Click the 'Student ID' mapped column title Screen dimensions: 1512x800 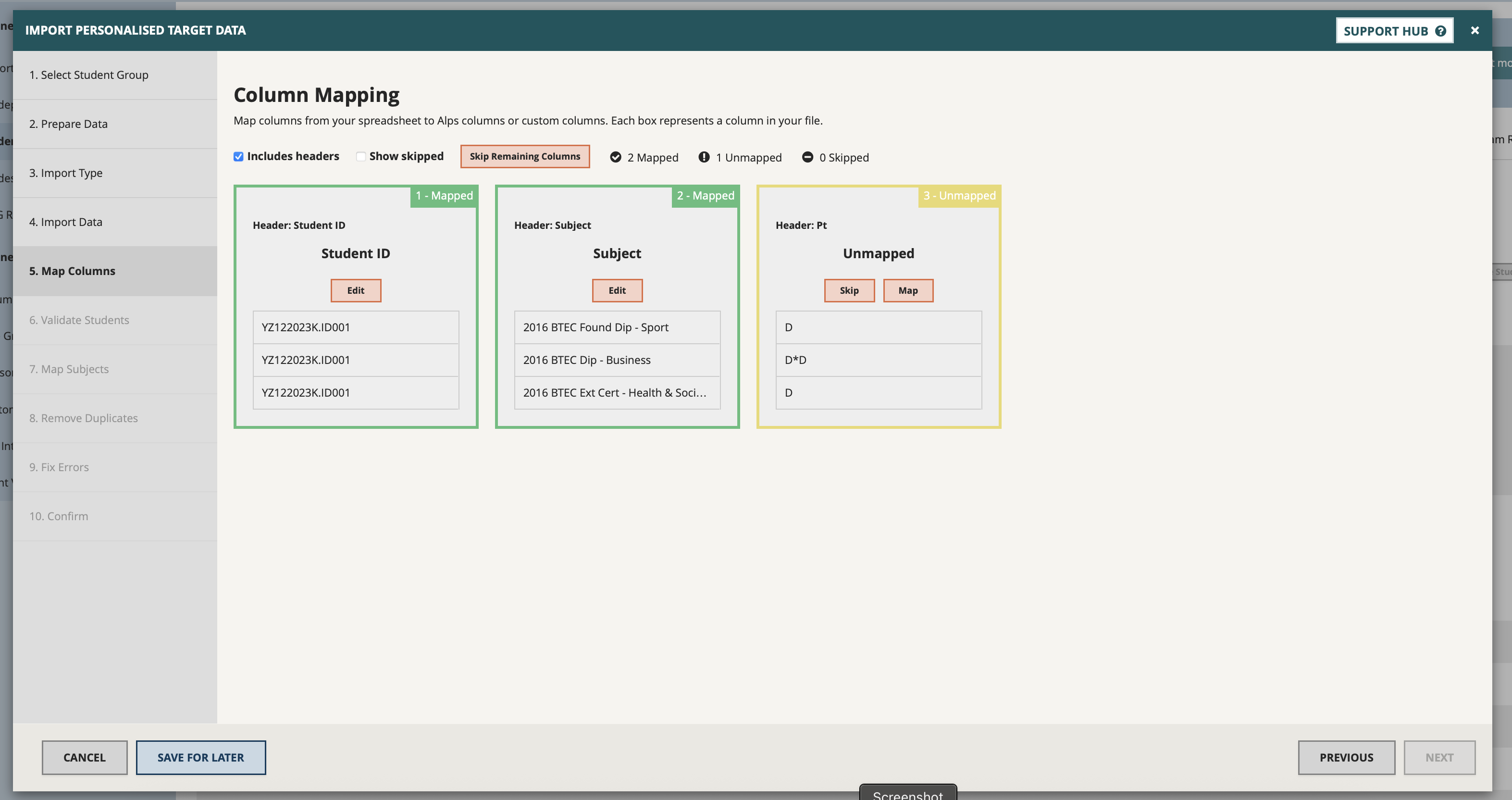point(356,253)
